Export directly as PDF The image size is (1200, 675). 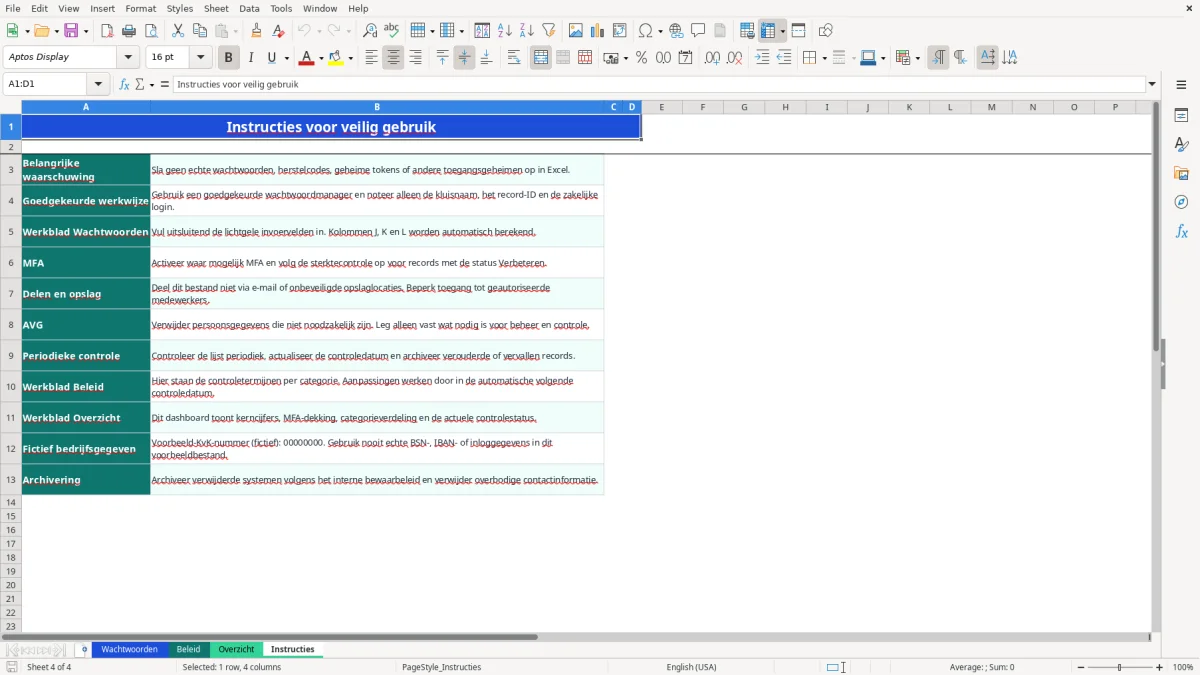point(107,31)
